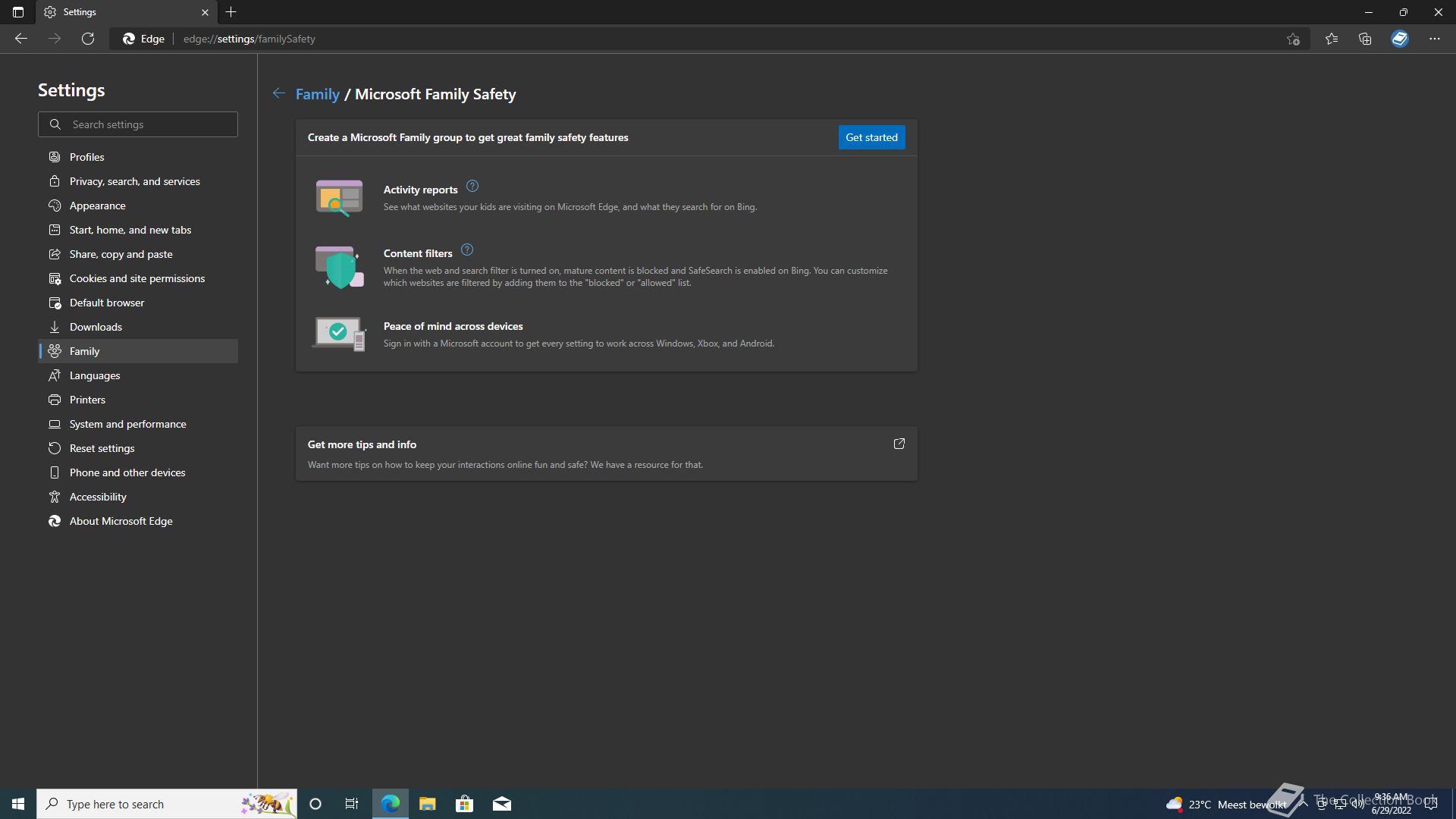Open About Microsoft Edge page

[x=138, y=521]
